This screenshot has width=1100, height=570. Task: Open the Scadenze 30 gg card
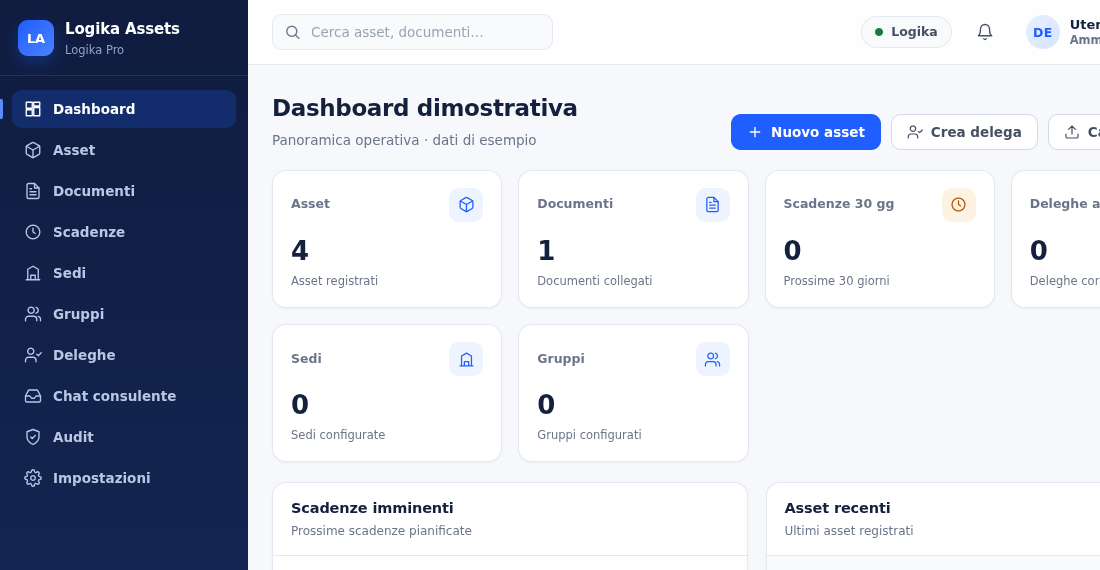[880, 239]
